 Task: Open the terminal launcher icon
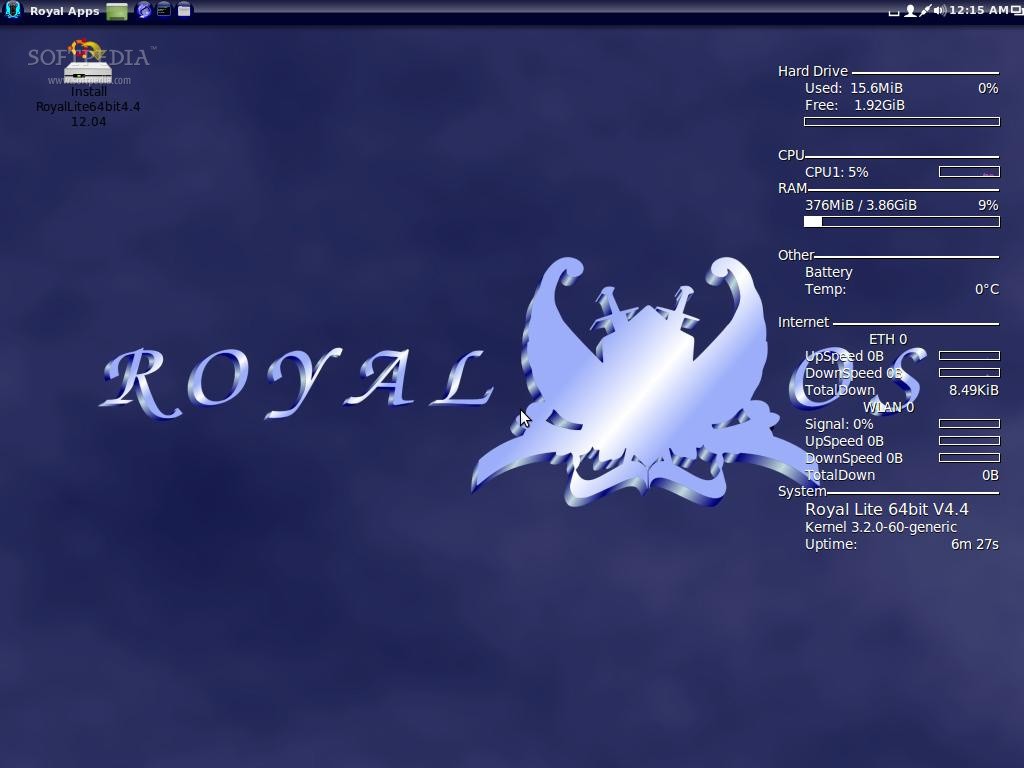point(164,10)
